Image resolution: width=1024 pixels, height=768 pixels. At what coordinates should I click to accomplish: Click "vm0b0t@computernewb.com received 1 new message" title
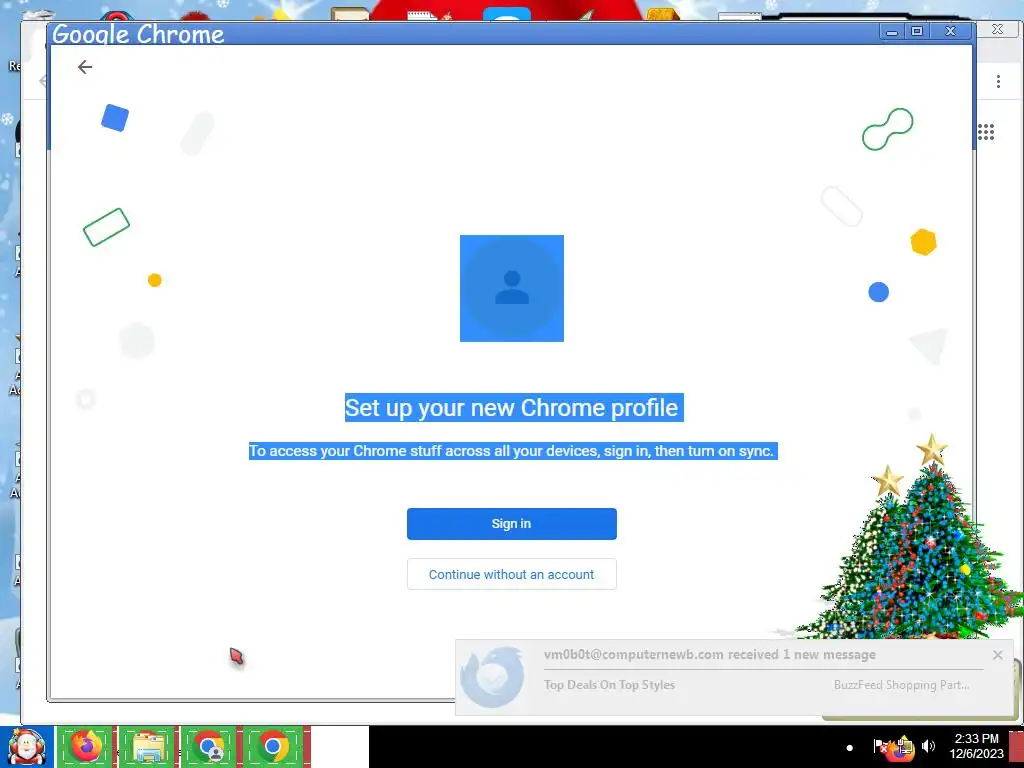709,654
